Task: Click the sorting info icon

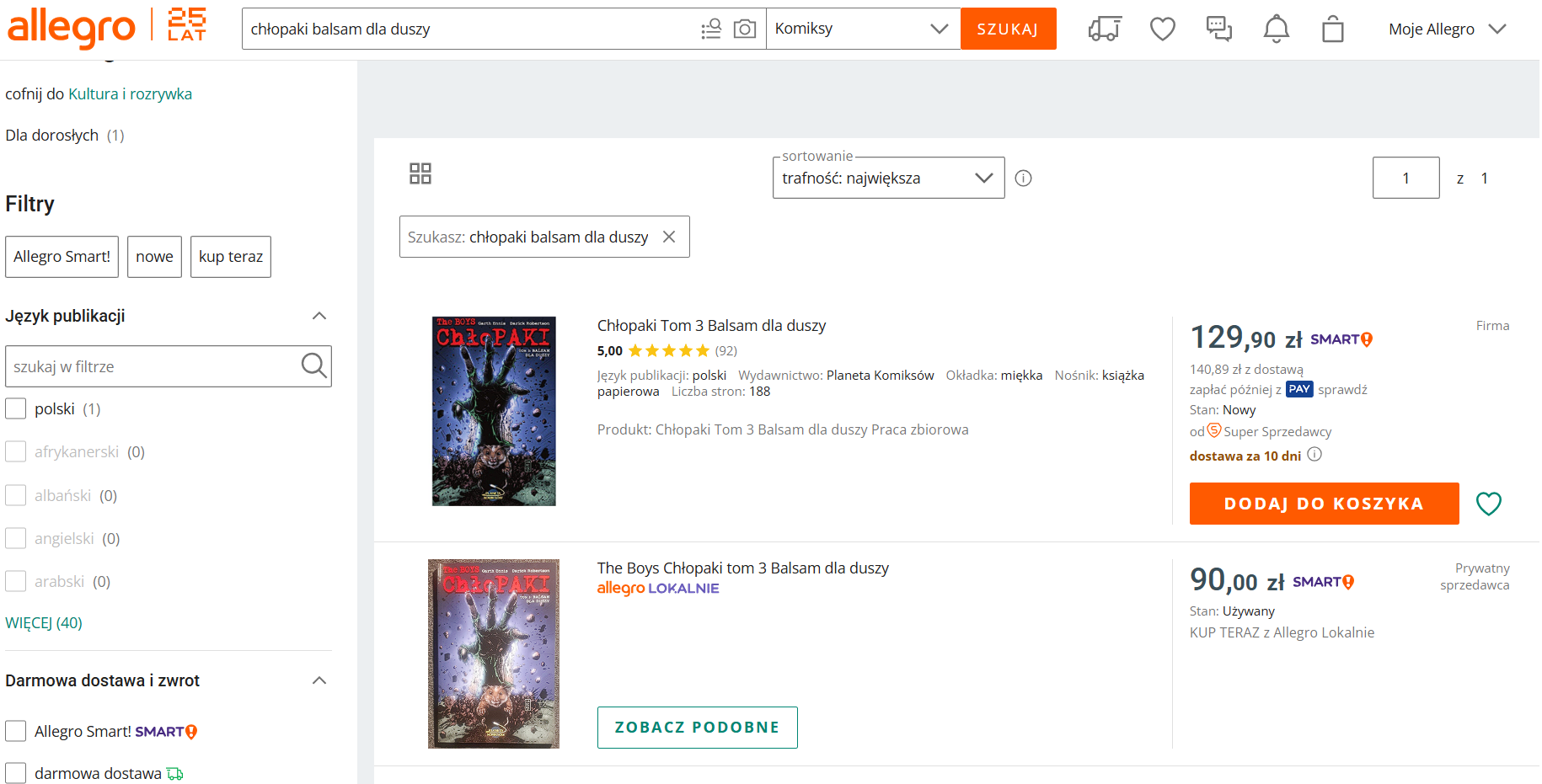Action: (1023, 179)
